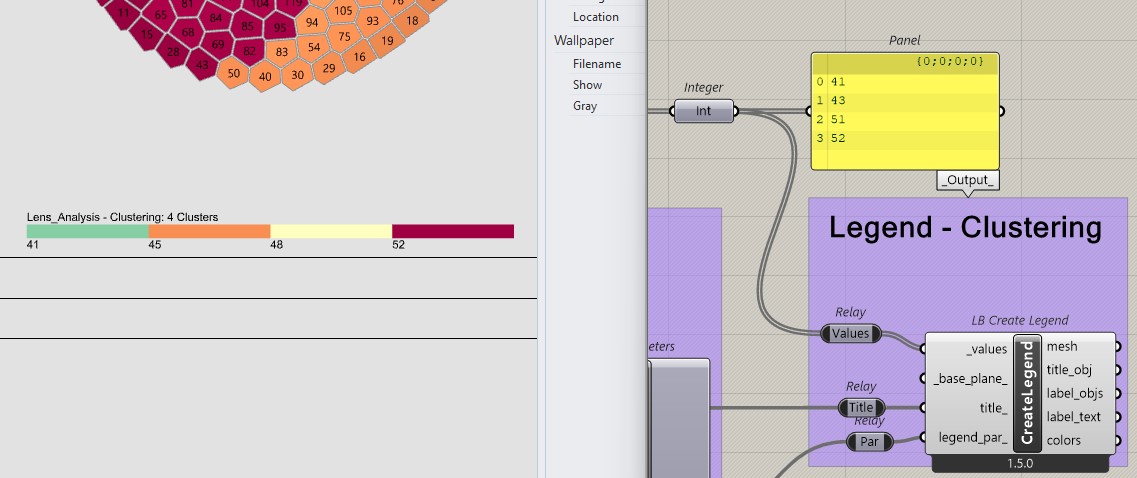Click the pale yellow legend segment
Viewport: 1137px width, 478px height.
click(x=331, y=231)
